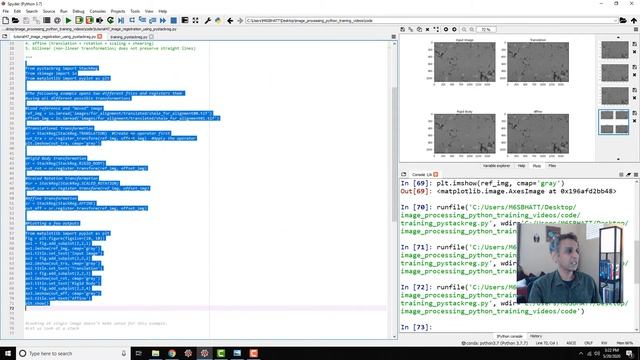Image resolution: width=640 pixels, height=360 pixels.
Task: Open the notification center icon
Action: click(630, 353)
